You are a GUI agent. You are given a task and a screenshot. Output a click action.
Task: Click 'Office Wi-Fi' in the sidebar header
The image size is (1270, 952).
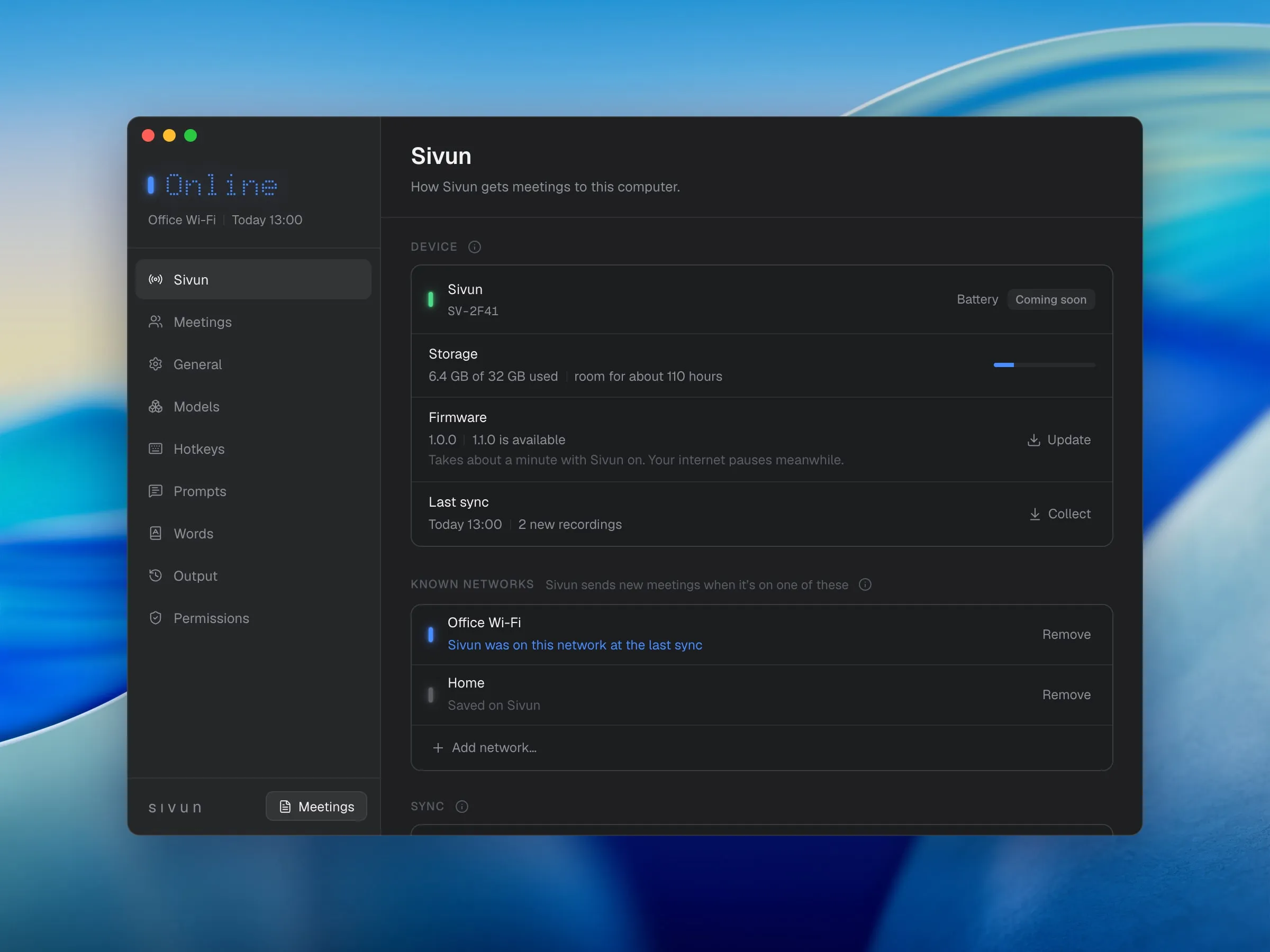click(182, 220)
